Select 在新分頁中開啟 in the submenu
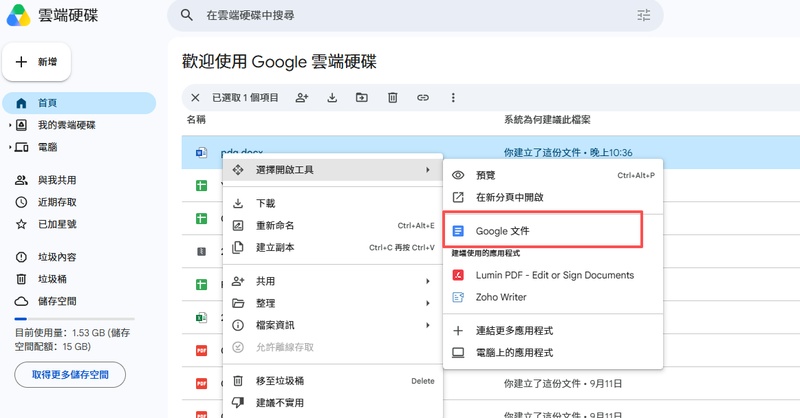Screen dimensions: 800x418 [x=553, y=197]
